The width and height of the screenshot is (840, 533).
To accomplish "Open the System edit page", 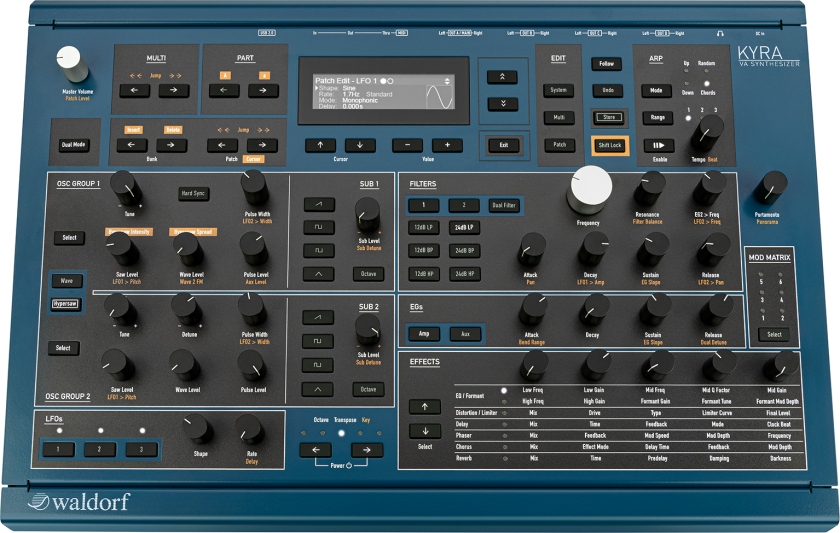I will [559, 90].
